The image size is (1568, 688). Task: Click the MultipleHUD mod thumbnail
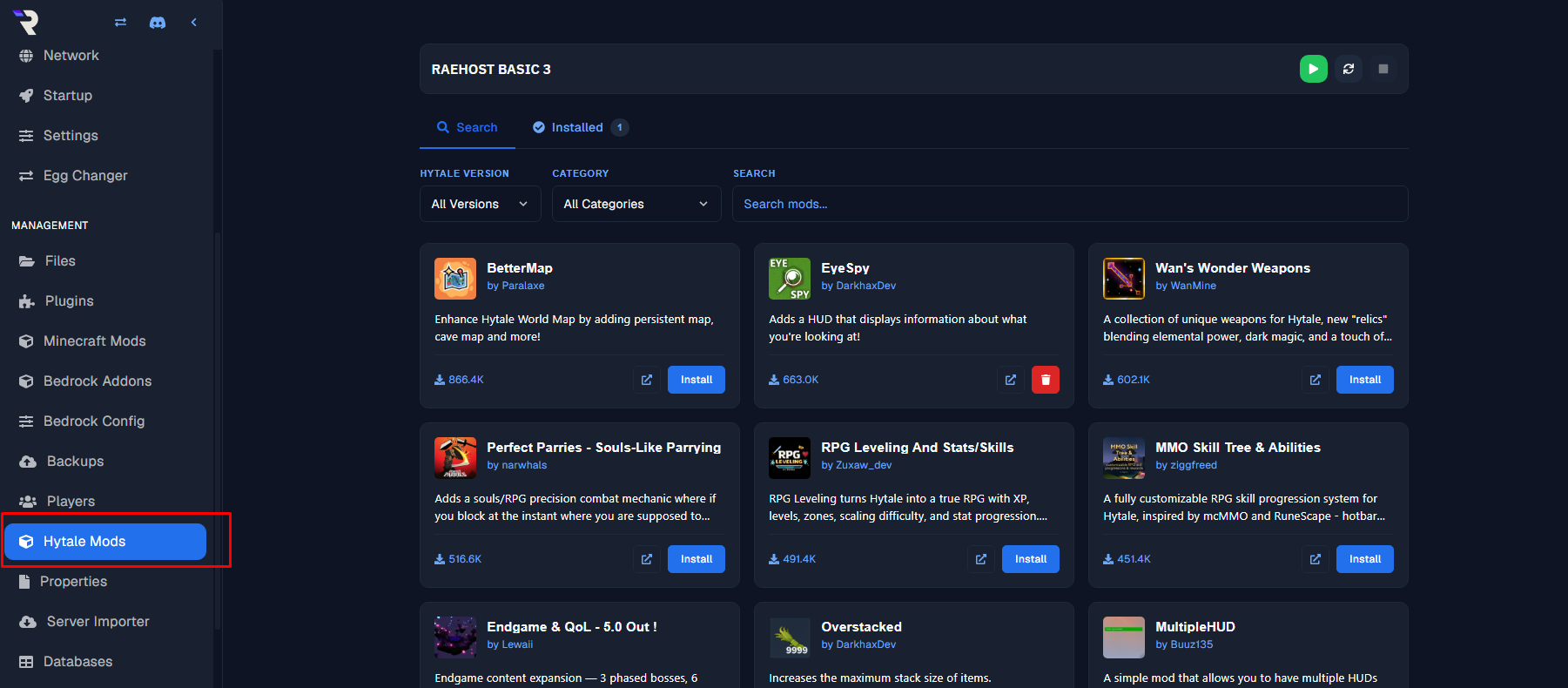click(1124, 637)
